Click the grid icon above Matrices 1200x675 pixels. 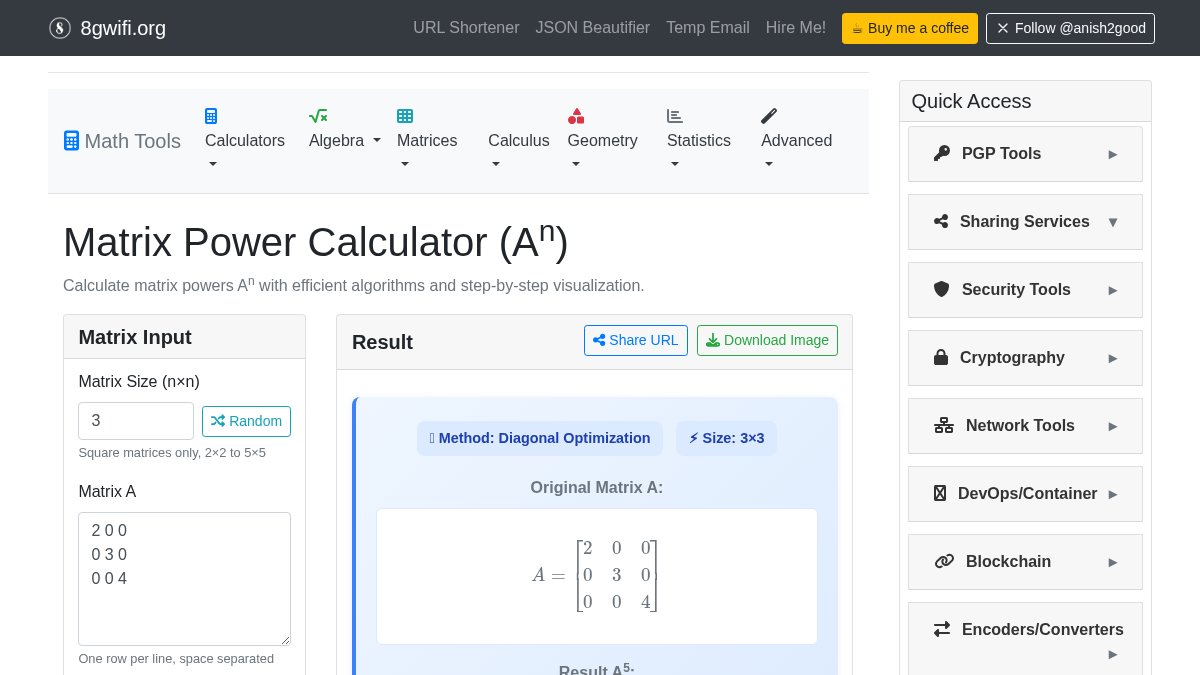(x=405, y=116)
